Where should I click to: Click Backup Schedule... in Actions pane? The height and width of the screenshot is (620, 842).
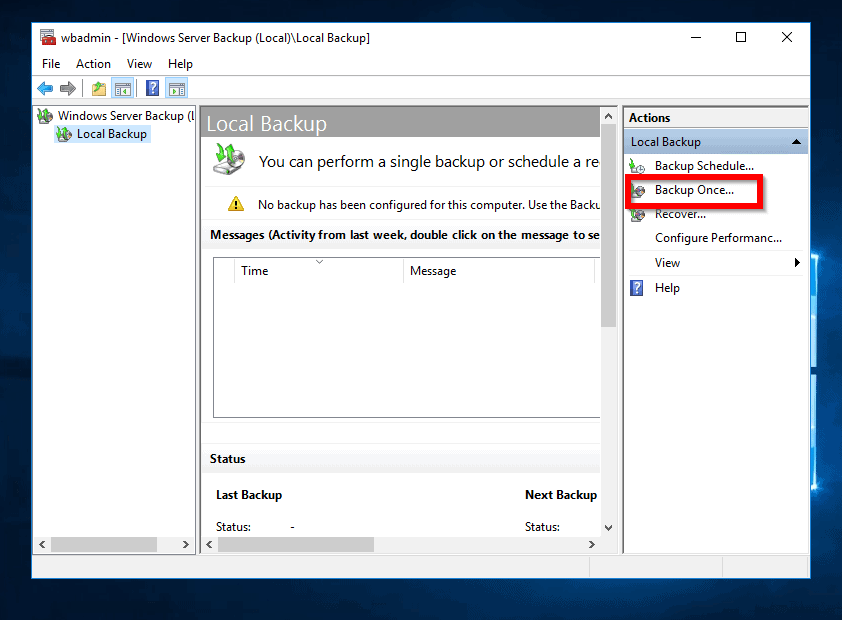703,166
